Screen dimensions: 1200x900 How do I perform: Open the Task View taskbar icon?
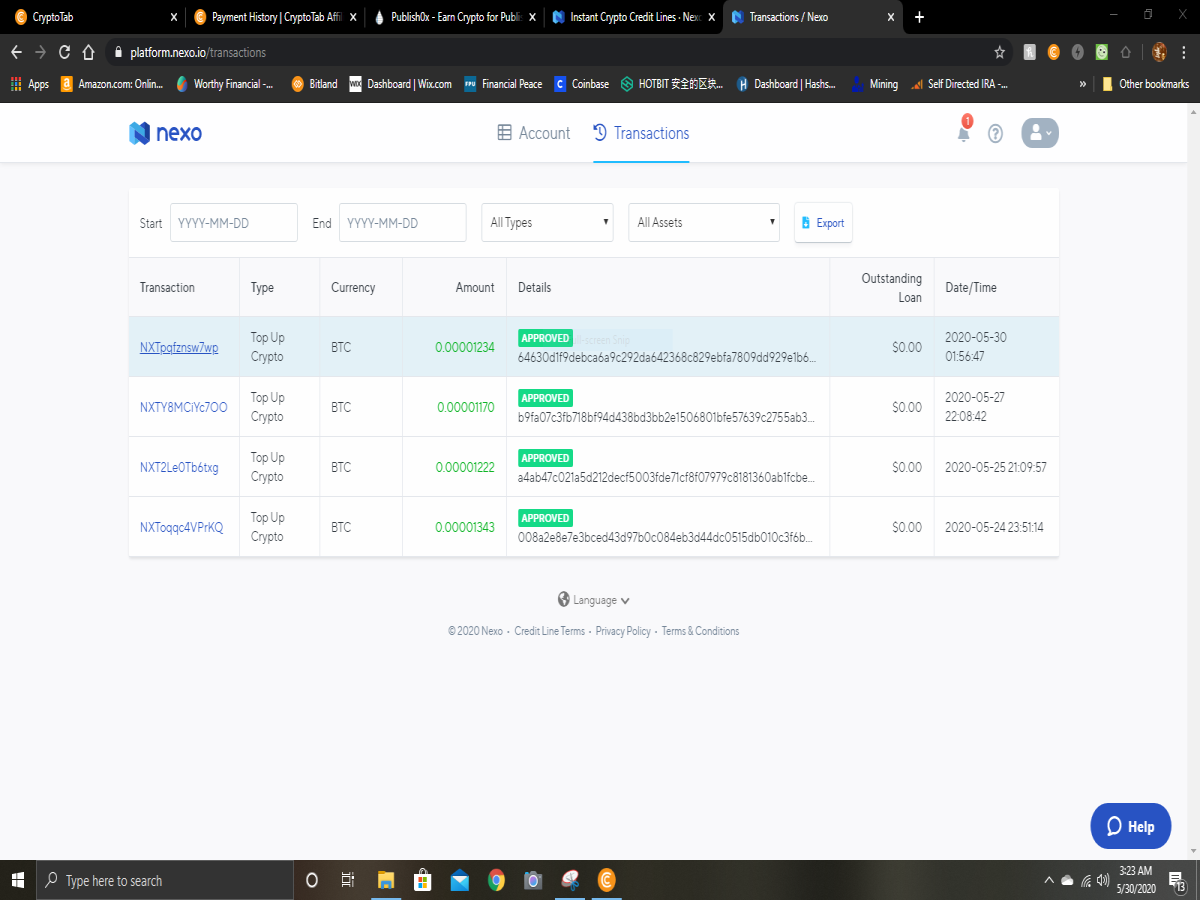click(x=348, y=880)
